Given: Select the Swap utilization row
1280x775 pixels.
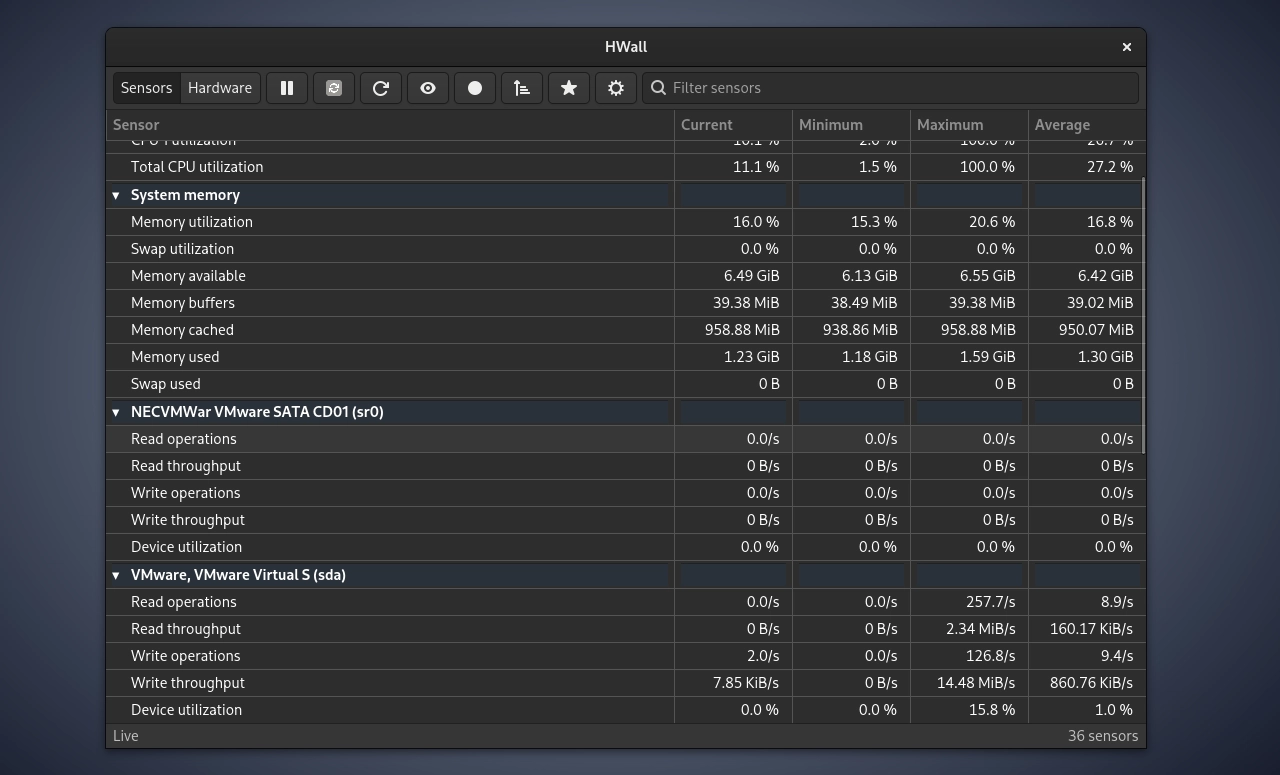Looking at the screenshot, I should [x=625, y=249].
